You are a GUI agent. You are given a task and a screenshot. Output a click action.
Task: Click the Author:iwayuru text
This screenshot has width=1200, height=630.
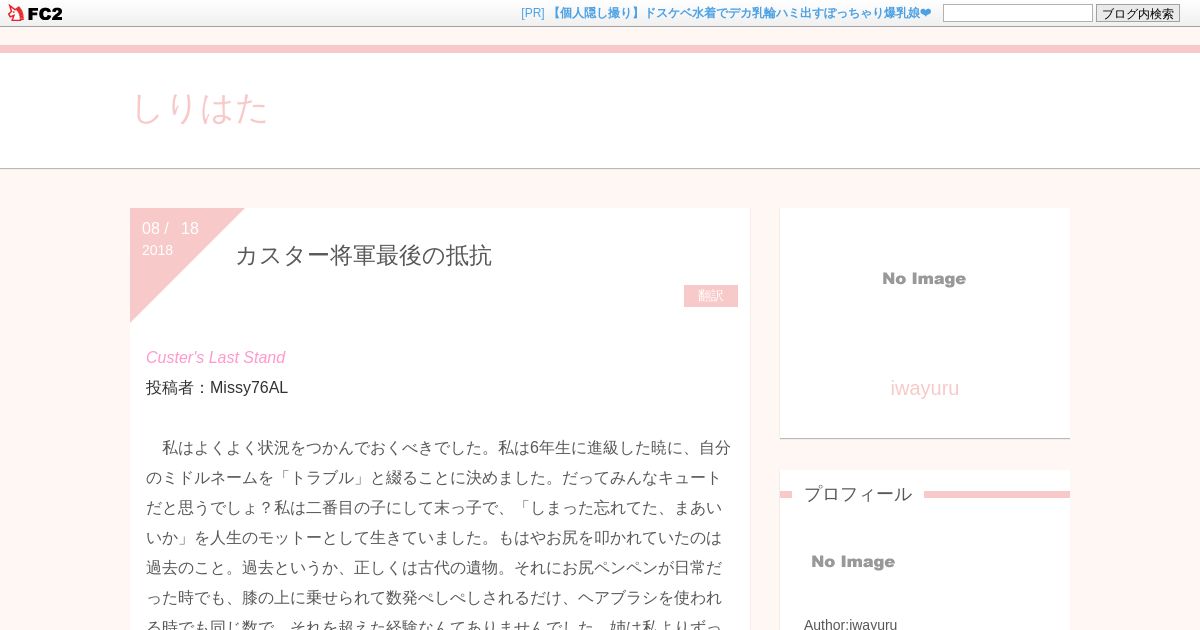850,624
